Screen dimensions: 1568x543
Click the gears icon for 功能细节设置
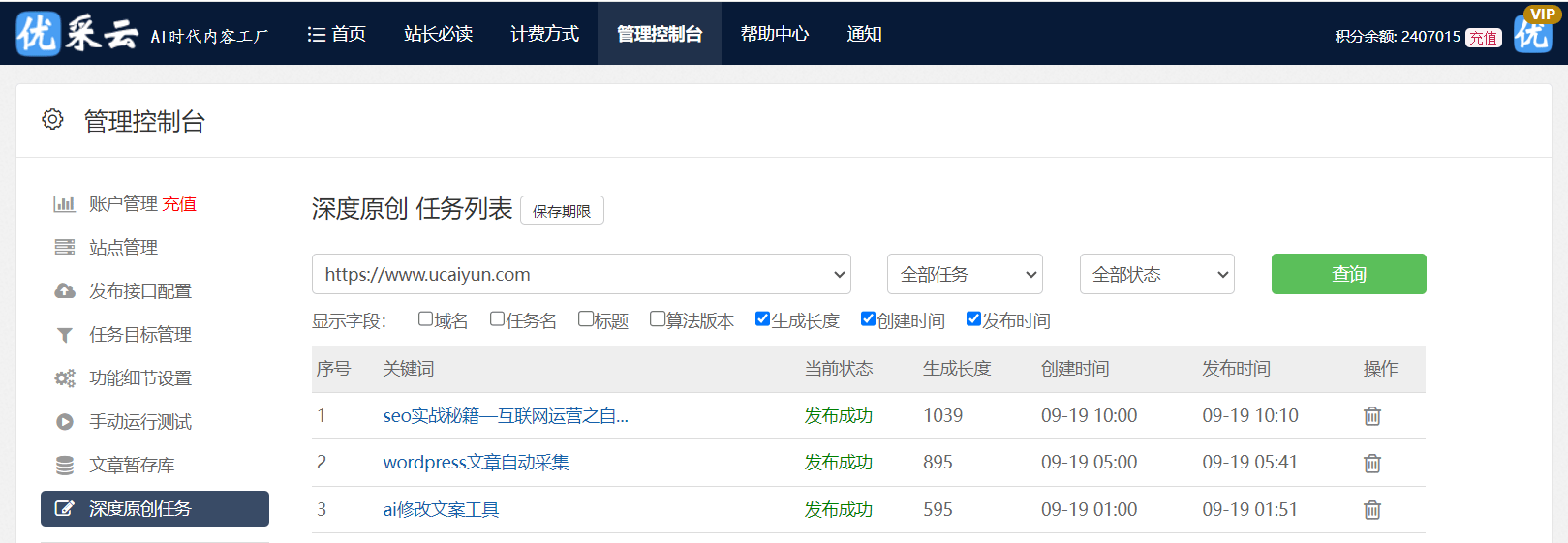click(x=64, y=378)
